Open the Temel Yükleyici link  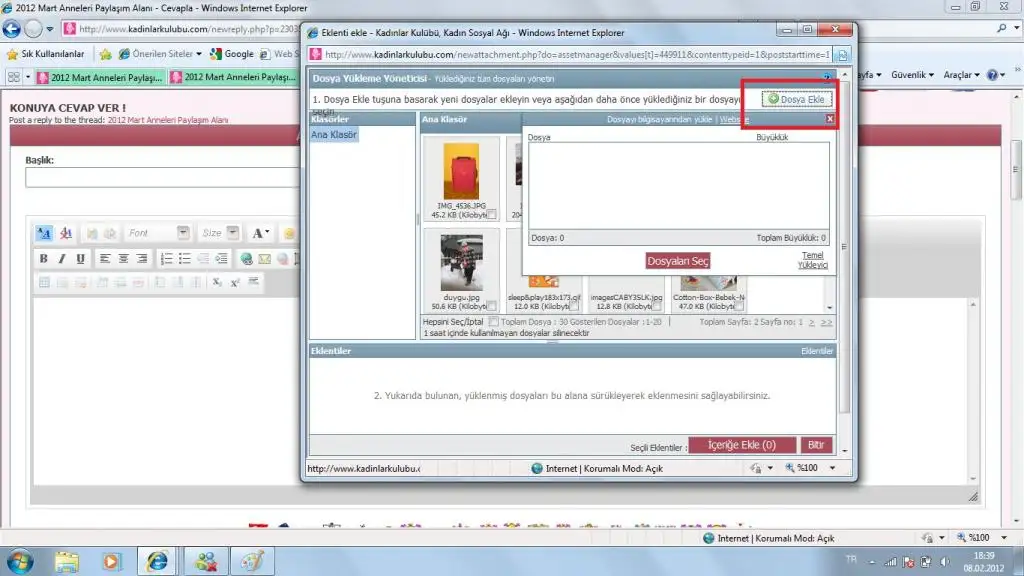[x=813, y=260]
